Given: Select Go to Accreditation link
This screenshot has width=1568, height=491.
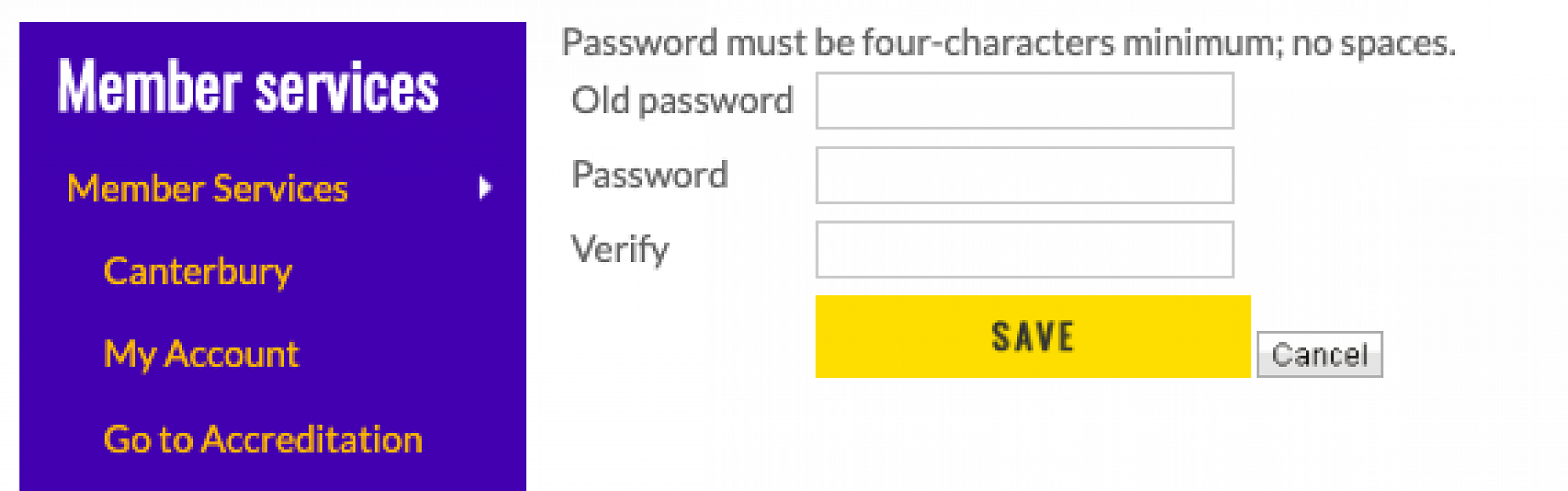Looking at the screenshot, I should 263,439.
